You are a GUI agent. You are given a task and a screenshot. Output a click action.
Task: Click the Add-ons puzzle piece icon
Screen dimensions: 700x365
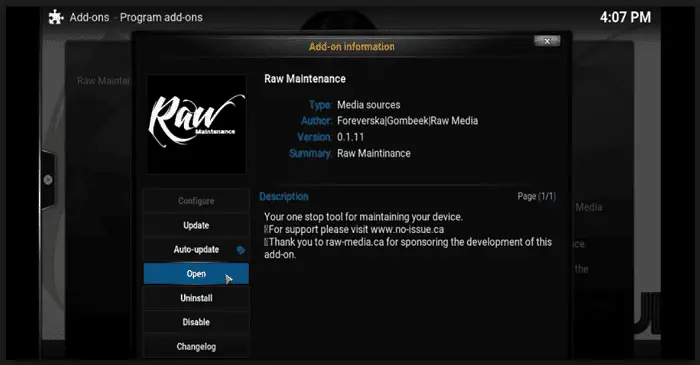pyautogui.click(x=56, y=17)
